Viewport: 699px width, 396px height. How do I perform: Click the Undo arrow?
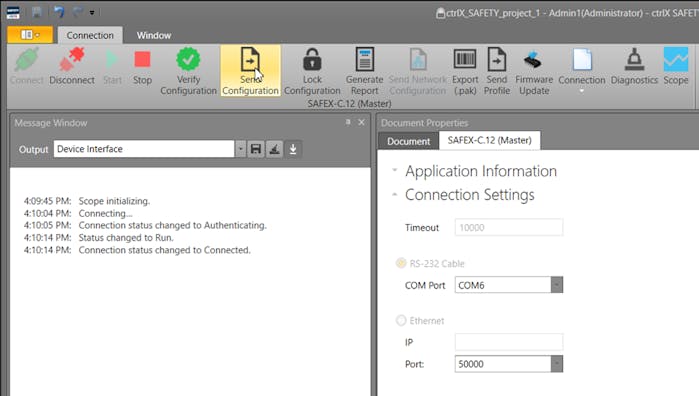(x=59, y=12)
